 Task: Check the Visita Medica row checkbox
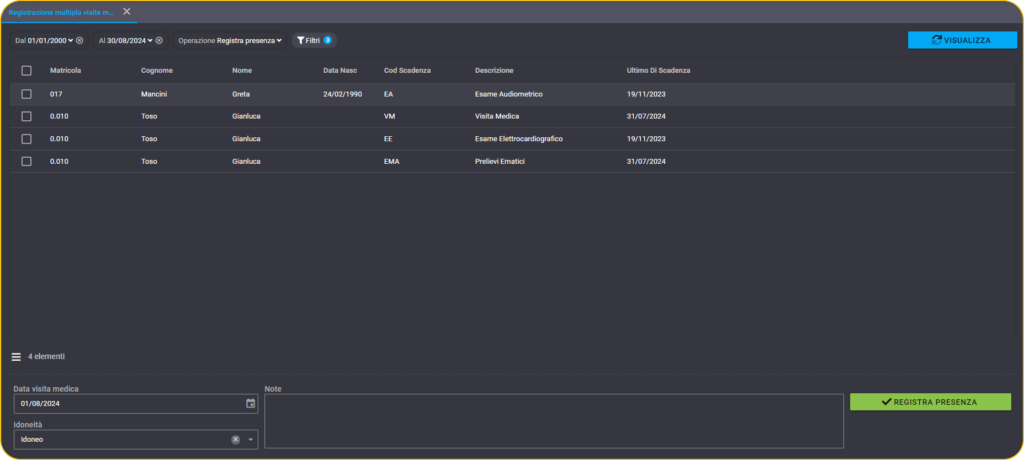pyautogui.click(x=27, y=116)
